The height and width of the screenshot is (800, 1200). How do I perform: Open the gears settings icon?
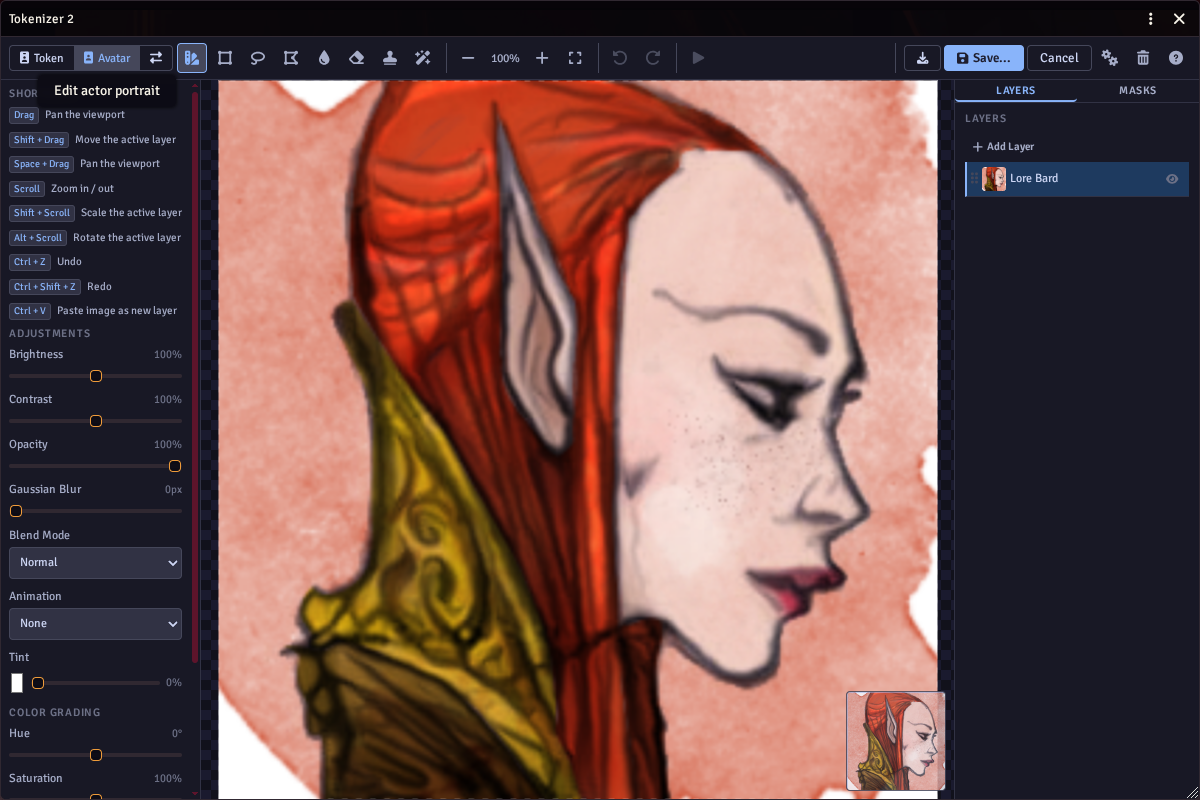pos(1110,58)
